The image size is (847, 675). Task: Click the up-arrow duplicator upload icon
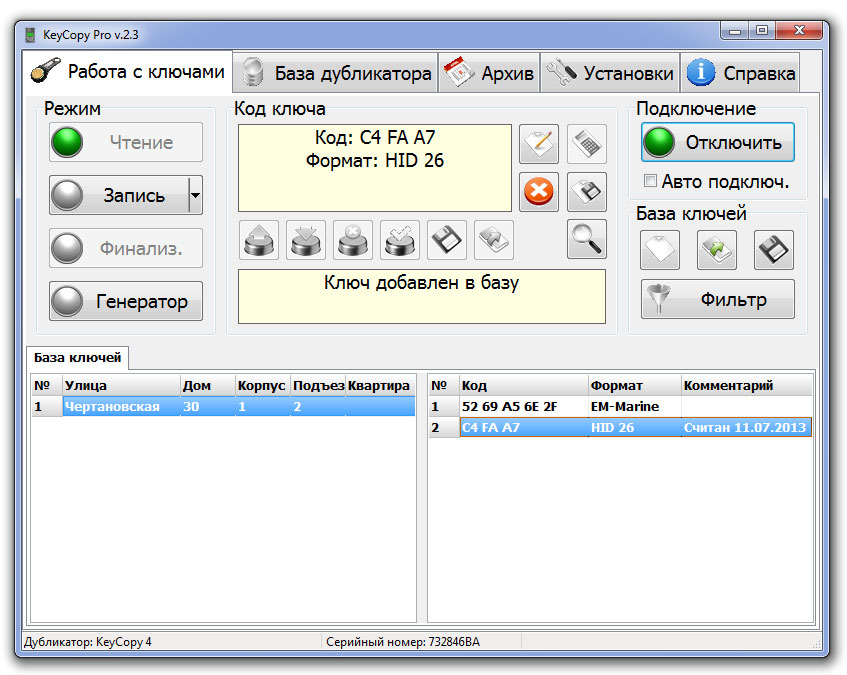259,240
